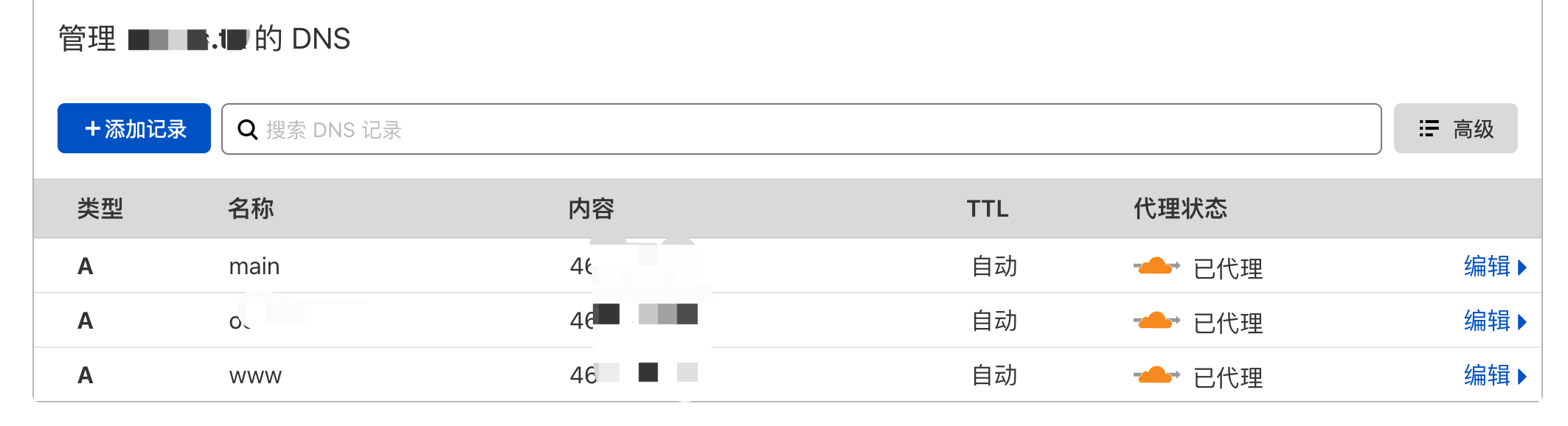Screen dimensions: 1568x426
Task: Click arrow beside 编辑 on main row
Action: (1522, 267)
